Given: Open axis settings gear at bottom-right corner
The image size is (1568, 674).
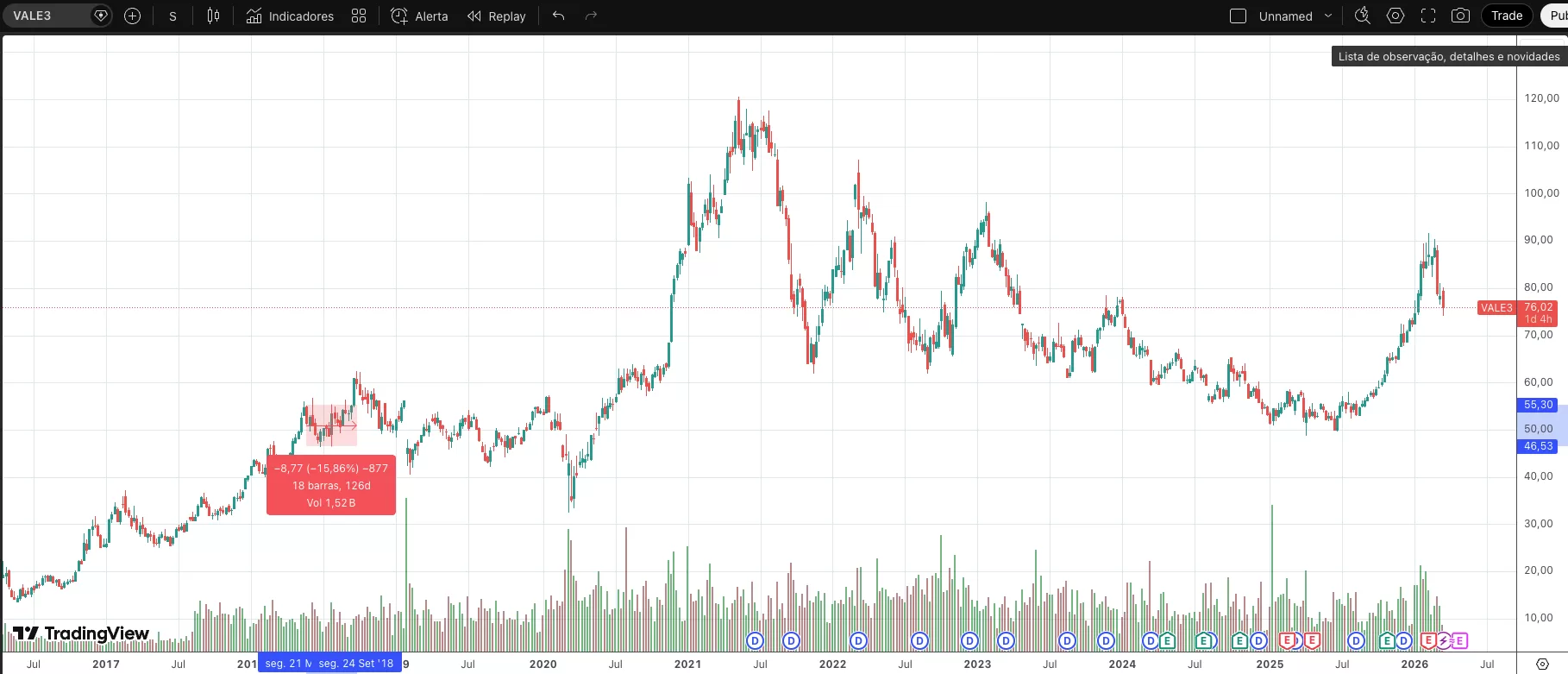Looking at the screenshot, I should click(1543, 664).
